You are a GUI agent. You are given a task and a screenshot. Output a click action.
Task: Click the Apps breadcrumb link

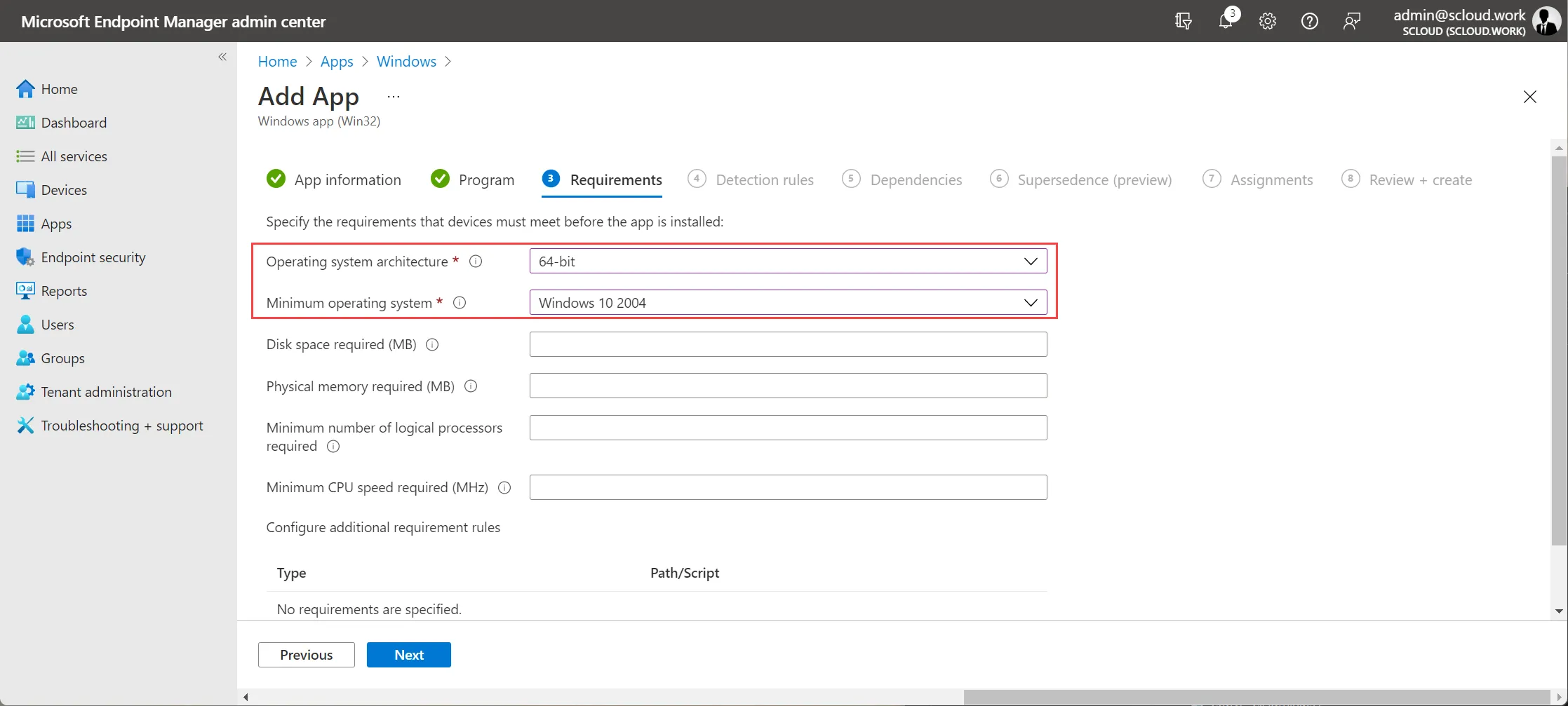[337, 61]
